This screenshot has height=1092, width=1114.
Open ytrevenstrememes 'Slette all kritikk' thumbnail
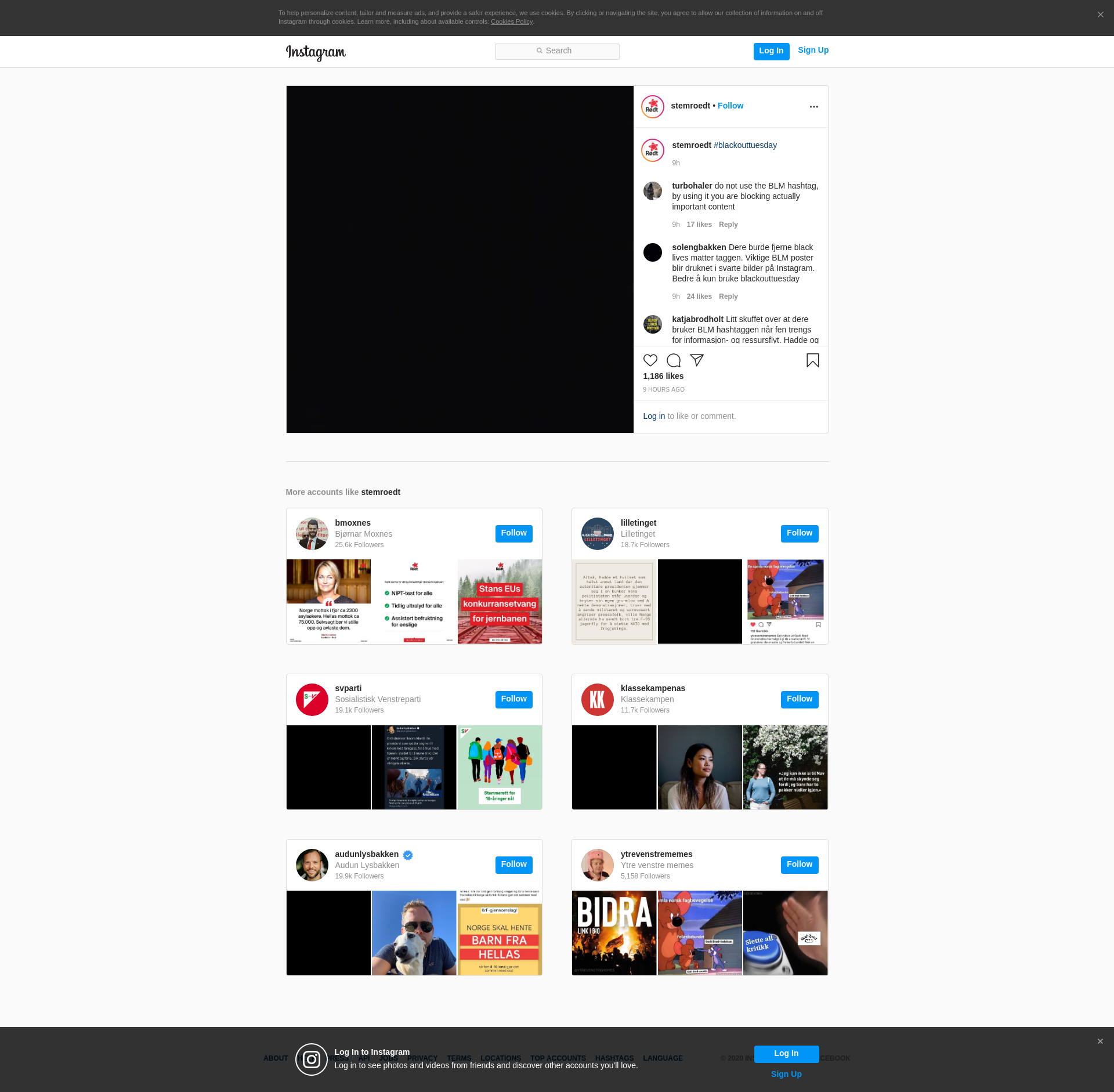click(x=786, y=933)
